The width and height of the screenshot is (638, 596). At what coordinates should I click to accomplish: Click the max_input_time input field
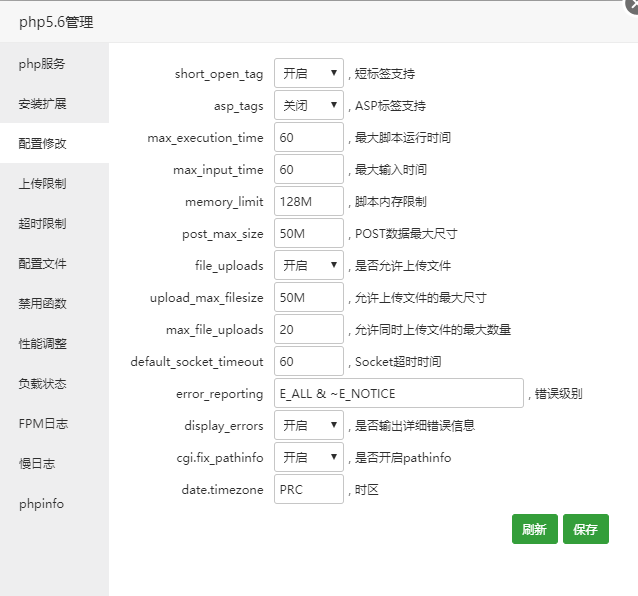pos(309,169)
